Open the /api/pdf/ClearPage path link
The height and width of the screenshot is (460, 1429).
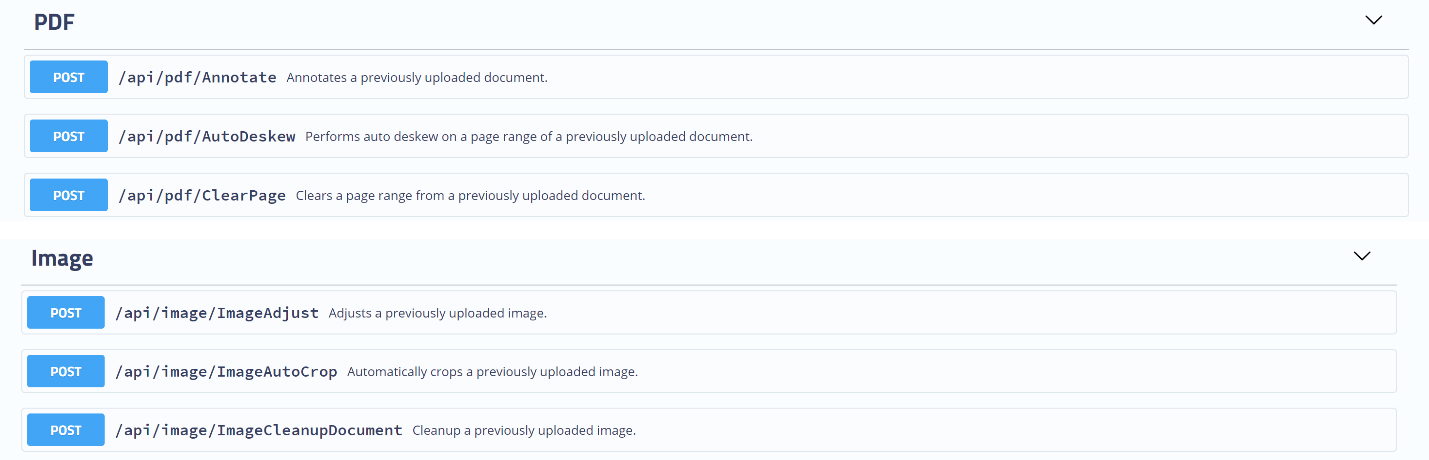pos(202,195)
